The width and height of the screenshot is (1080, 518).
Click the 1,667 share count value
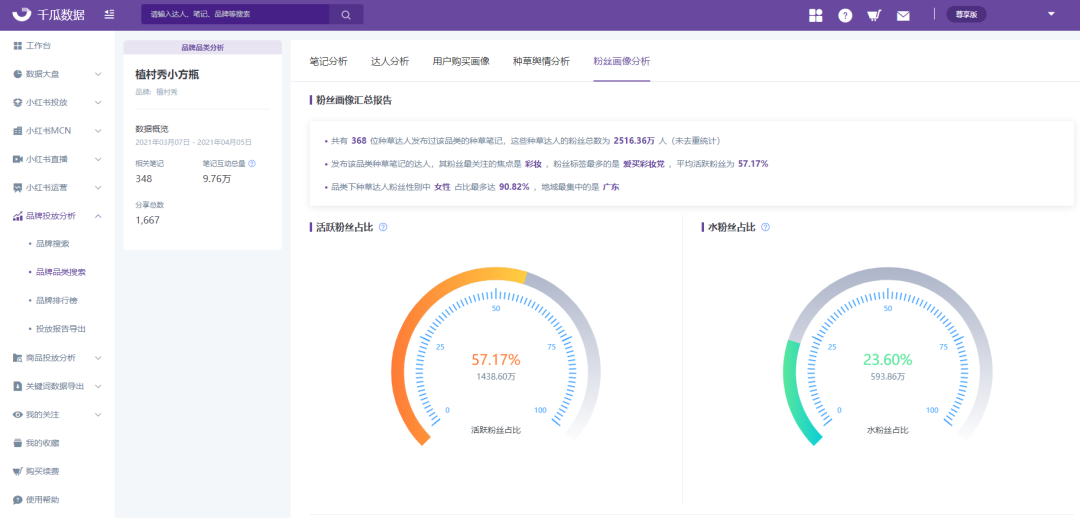point(148,220)
